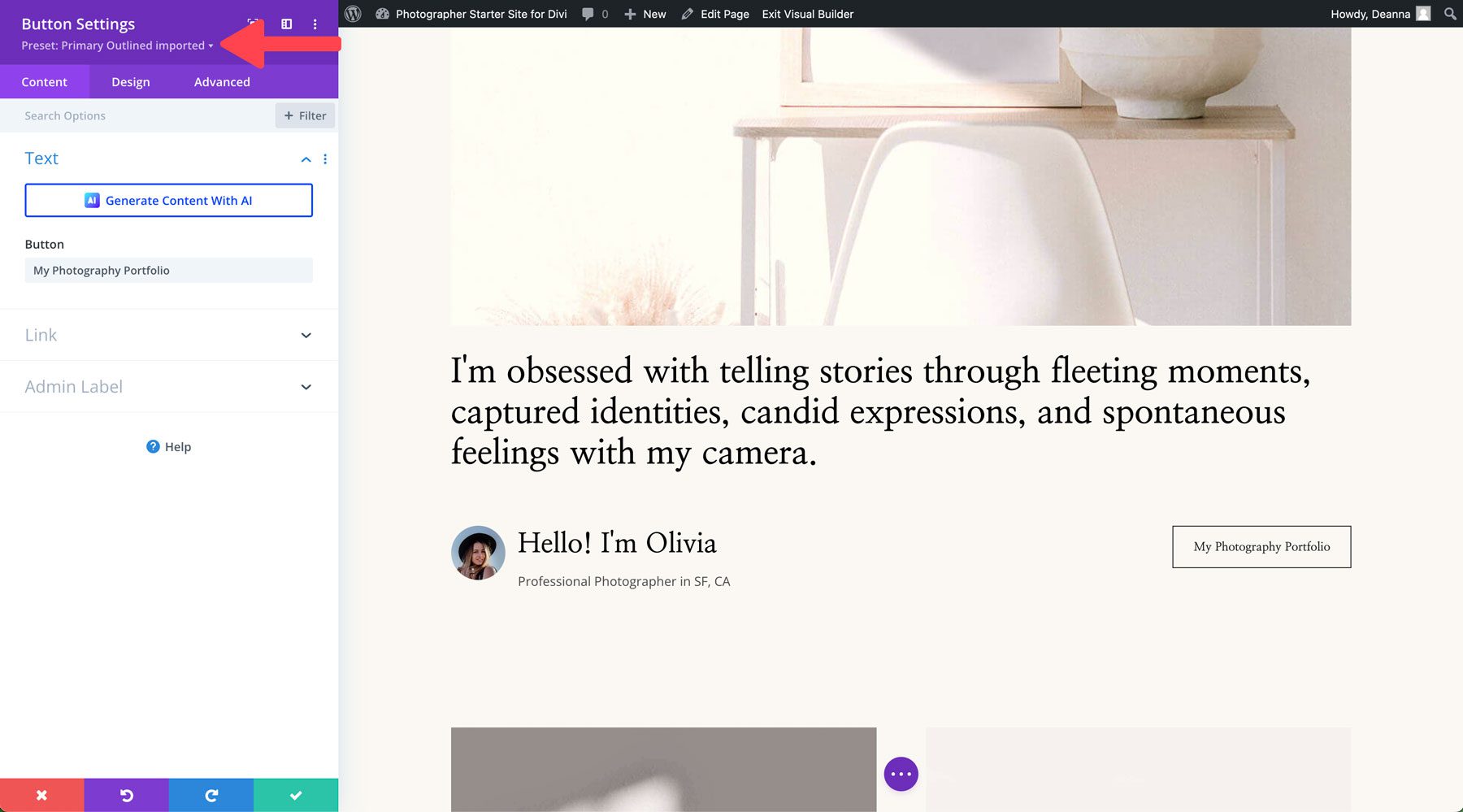The image size is (1463, 812).
Task: Save settings with the green checkmark
Action: pyautogui.click(x=296, y=795)
